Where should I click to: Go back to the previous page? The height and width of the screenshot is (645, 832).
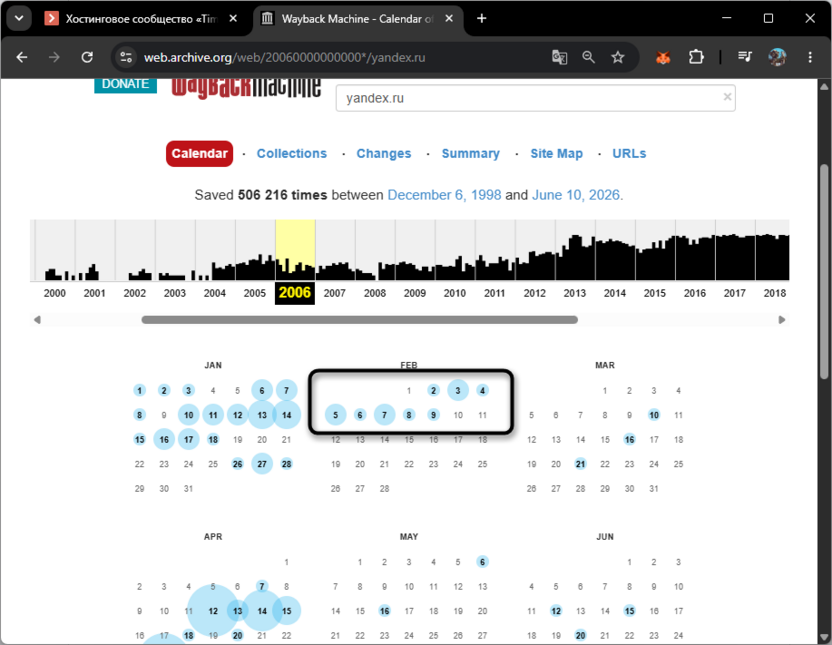22,57
